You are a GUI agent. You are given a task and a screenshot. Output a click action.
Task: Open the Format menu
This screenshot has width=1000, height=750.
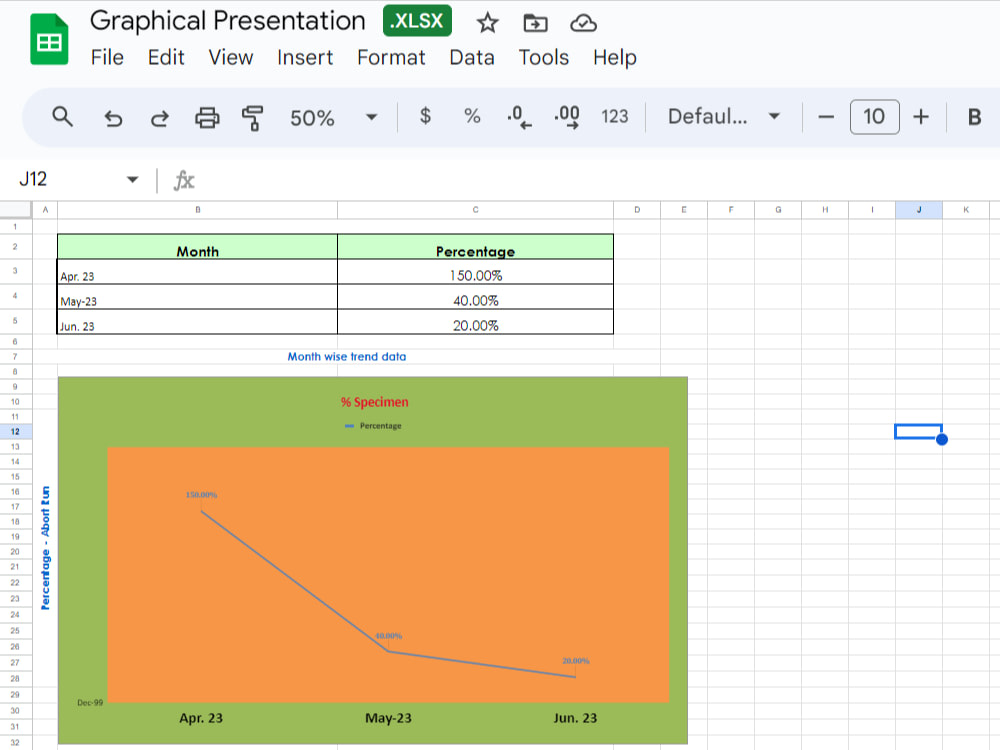tap(391, 57)
